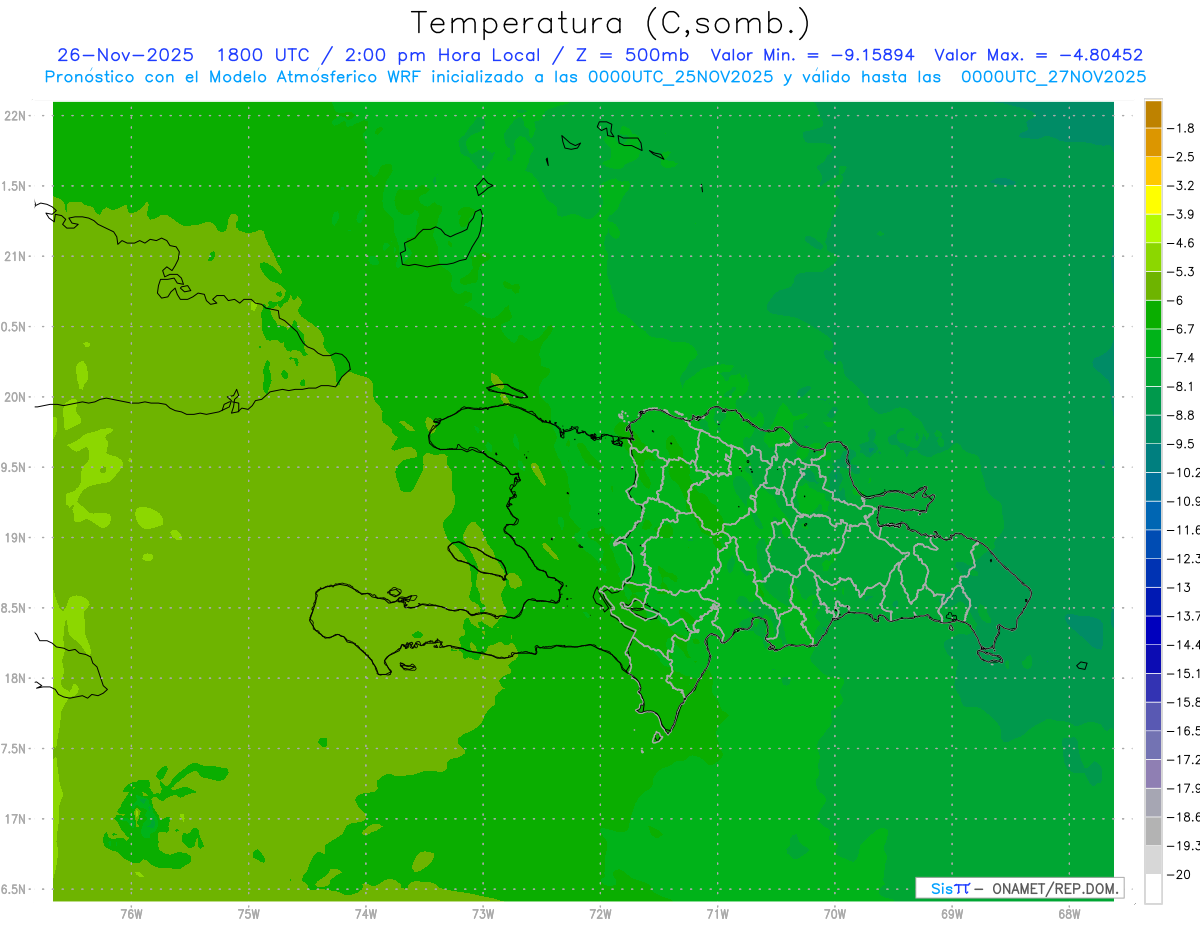Click the '22N' latitude label
Screen dimensions: 1200x927
(14, 116)
